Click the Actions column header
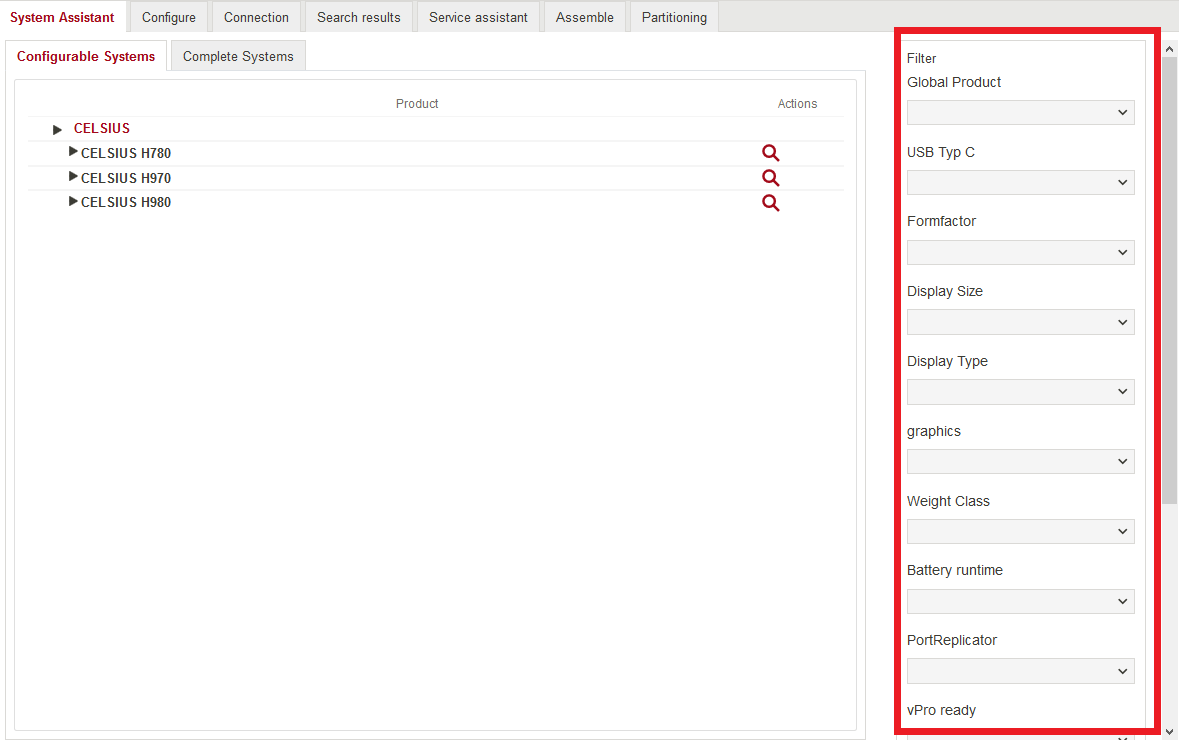 pyautogui.click(x=797, y=104)
